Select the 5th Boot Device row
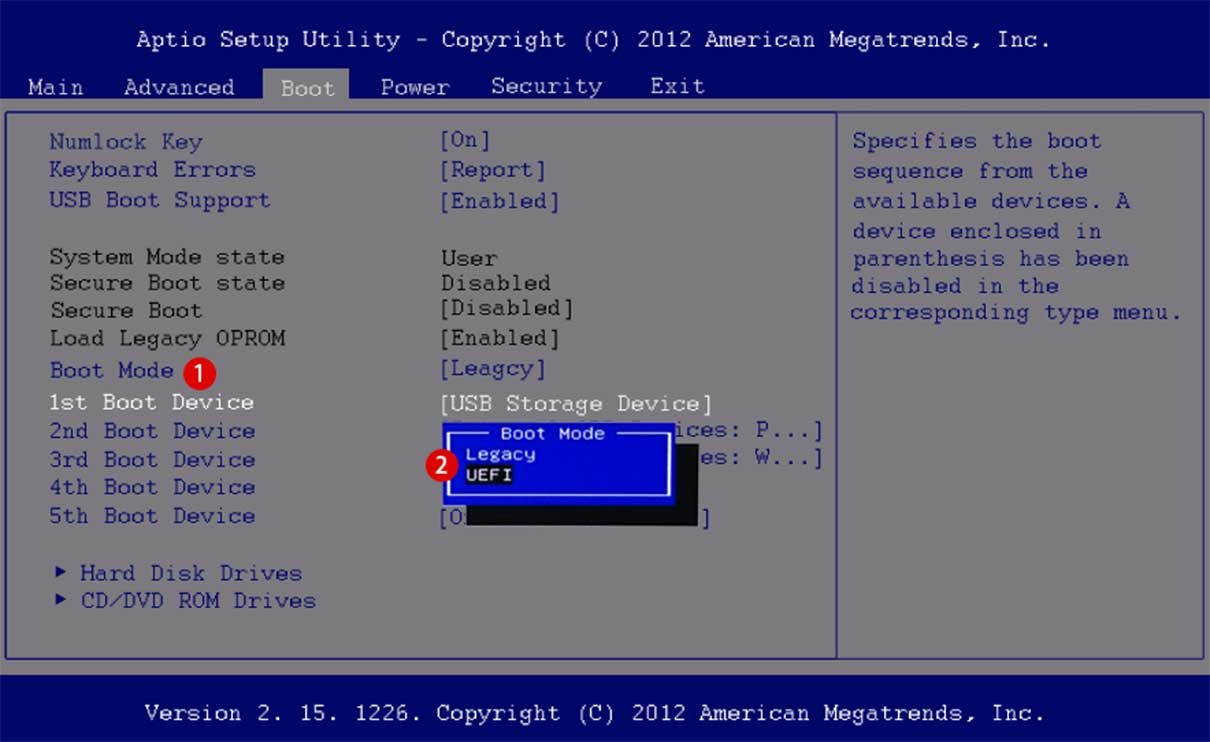Viewport: 1210px width, 742px height. (152, 516)
